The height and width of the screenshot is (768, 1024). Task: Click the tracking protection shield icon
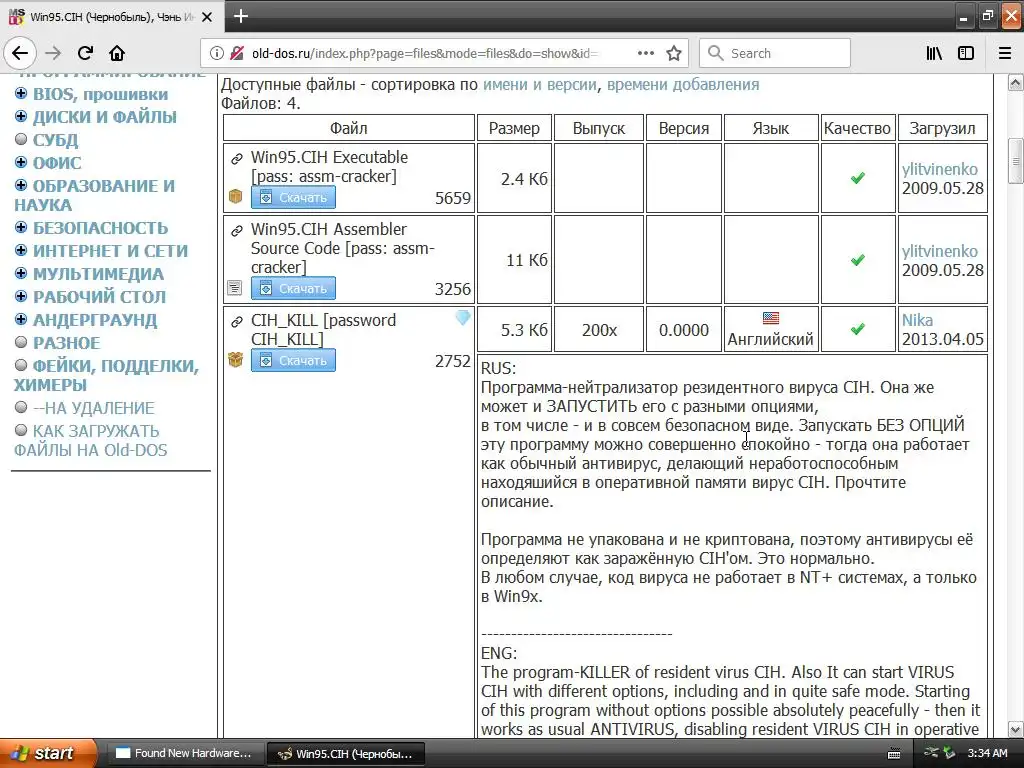click(x=237, y=54)
